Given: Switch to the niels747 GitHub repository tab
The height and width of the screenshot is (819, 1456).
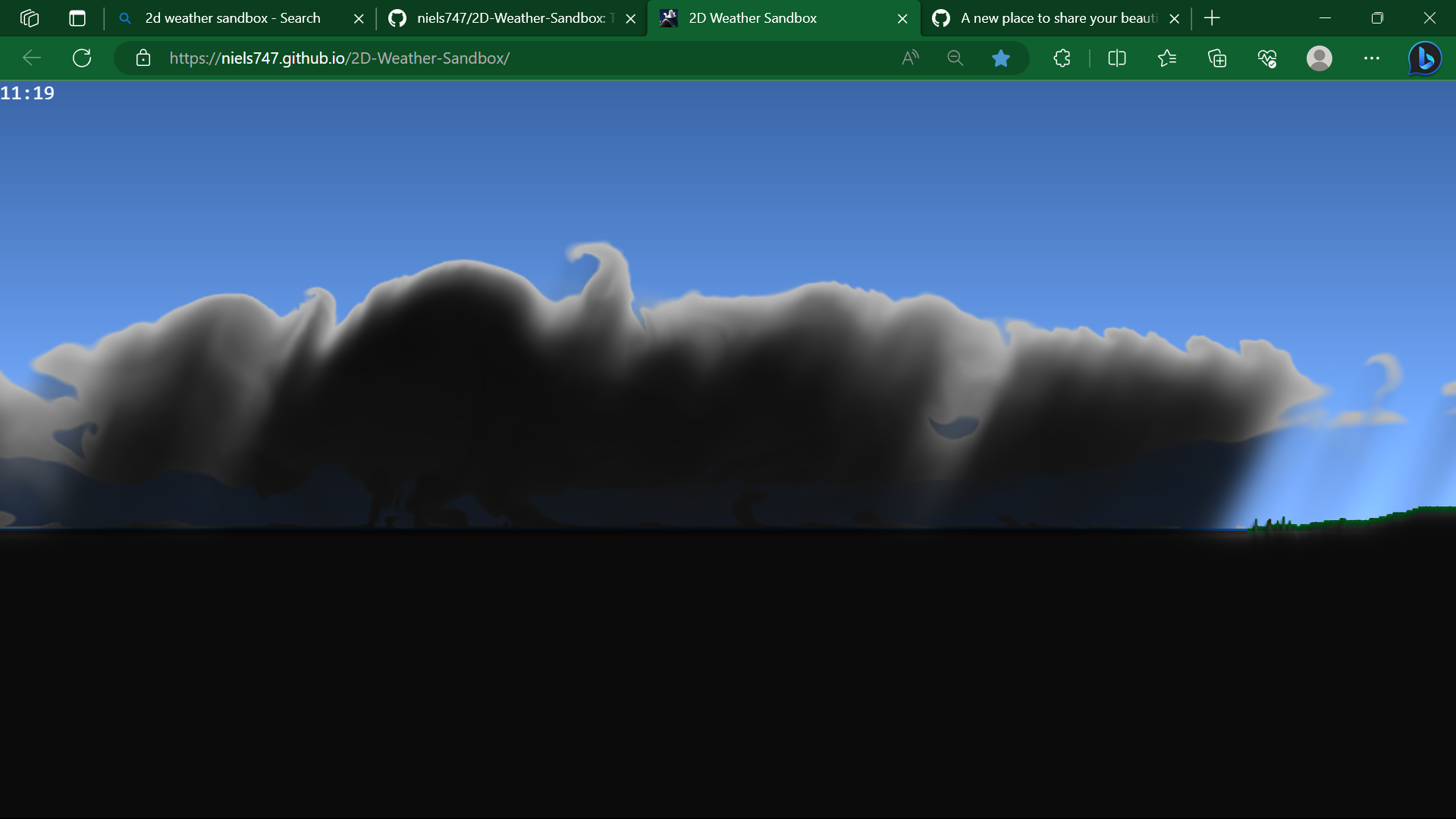Looking at the screenshot, I should 508,17.
